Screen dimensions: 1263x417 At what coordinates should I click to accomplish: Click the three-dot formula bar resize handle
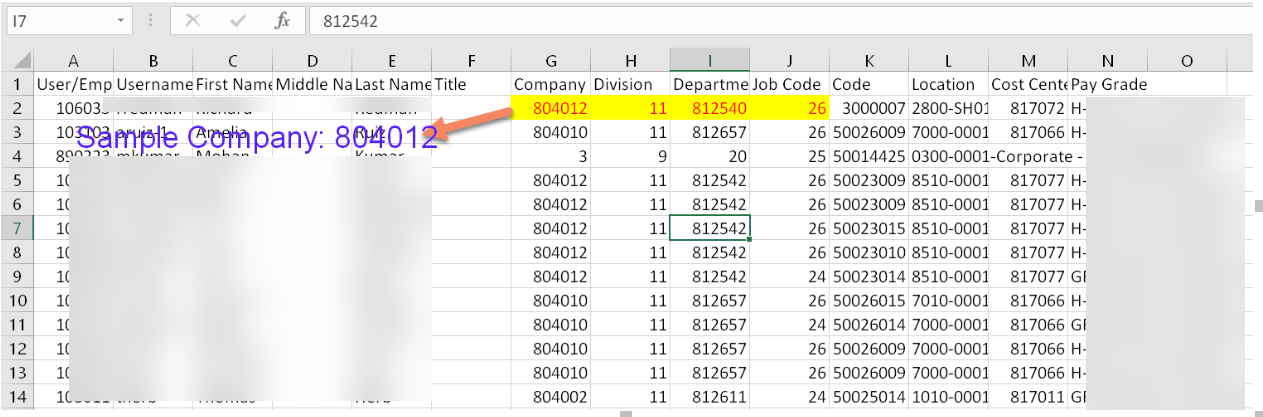coord(150,20)
